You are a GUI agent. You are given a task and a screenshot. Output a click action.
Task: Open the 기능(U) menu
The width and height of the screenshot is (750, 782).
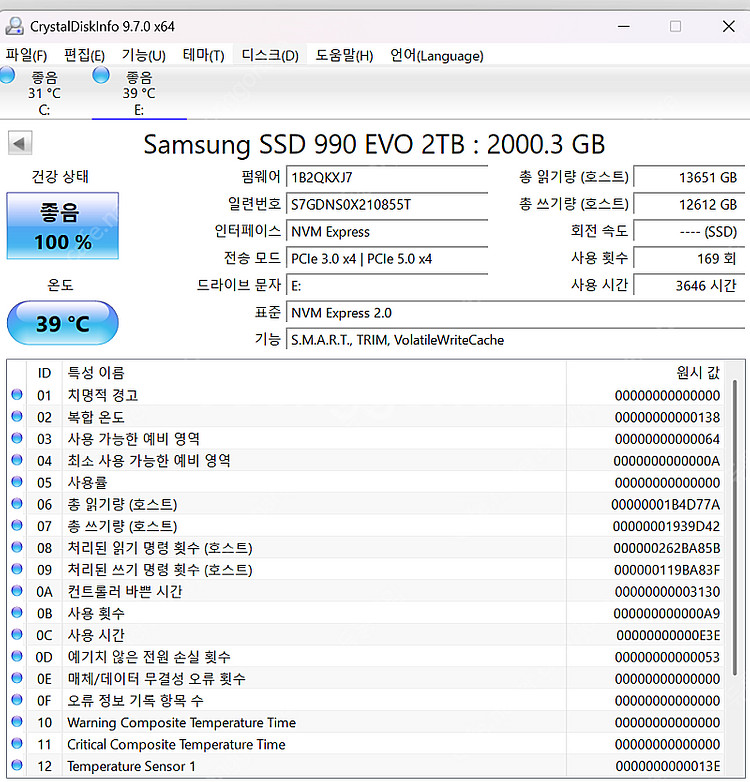tap(144, 55)
